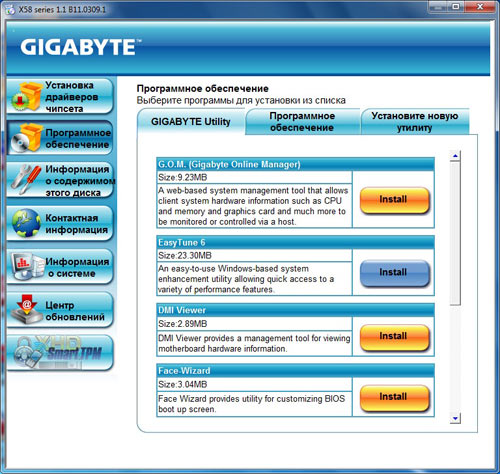
Task: Open Центр обновлений section
Action: click(x=60, y=310)
